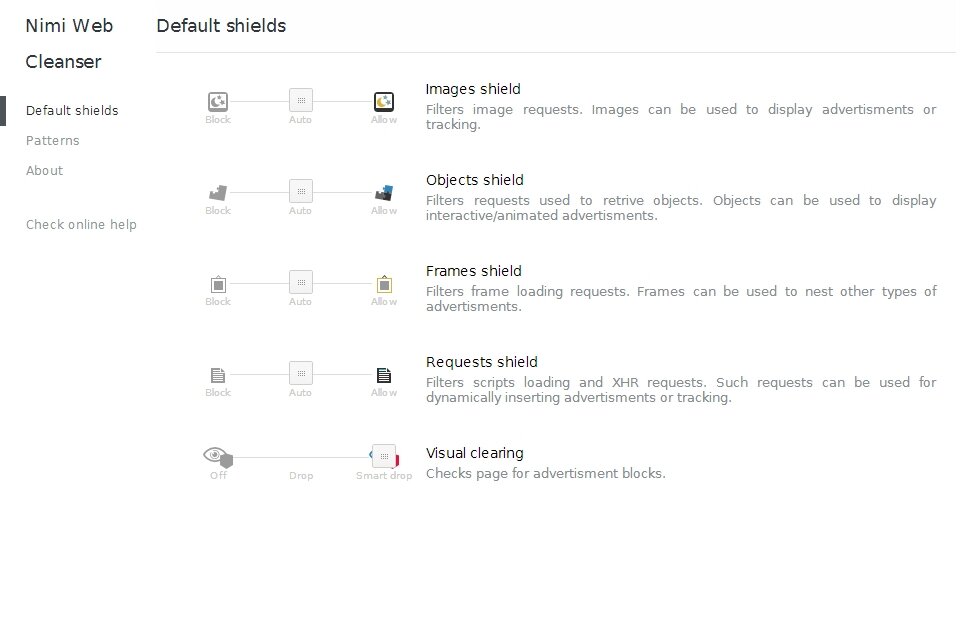Click the Images shield Allow label
The width and height of the screenshot is (970, 620).
point(384,119)
